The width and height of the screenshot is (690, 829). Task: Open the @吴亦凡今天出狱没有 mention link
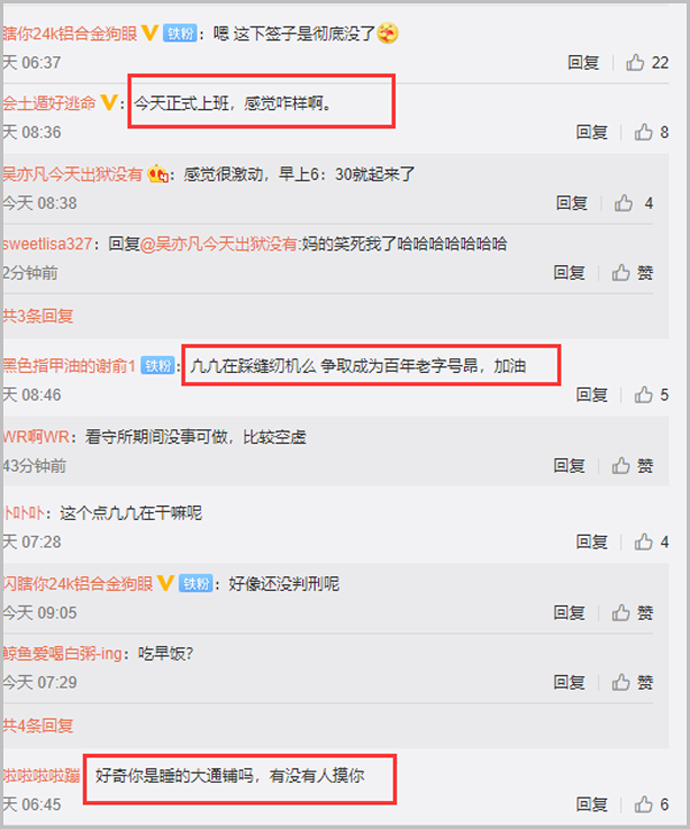pos(219,244)
